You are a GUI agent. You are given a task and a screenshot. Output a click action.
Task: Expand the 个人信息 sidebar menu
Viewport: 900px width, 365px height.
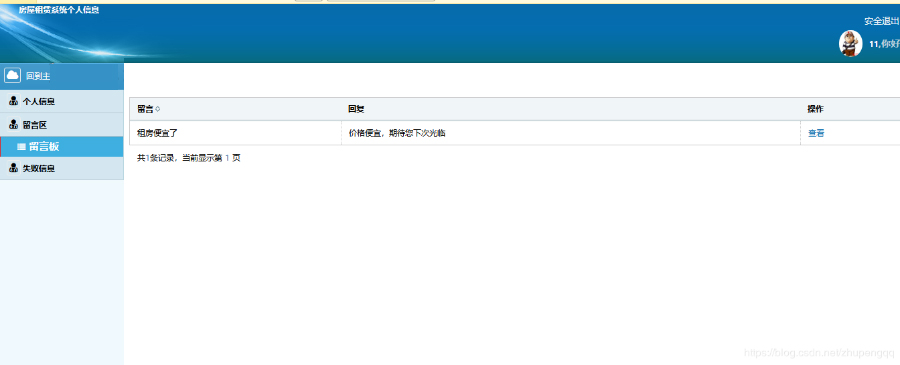click(61, 102)
